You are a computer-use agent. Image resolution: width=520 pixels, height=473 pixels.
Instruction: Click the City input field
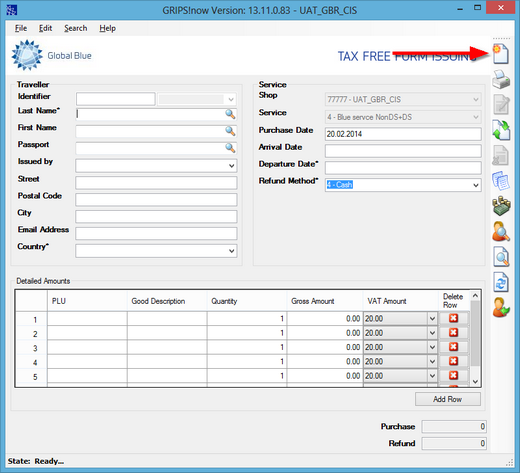(156, 217)
